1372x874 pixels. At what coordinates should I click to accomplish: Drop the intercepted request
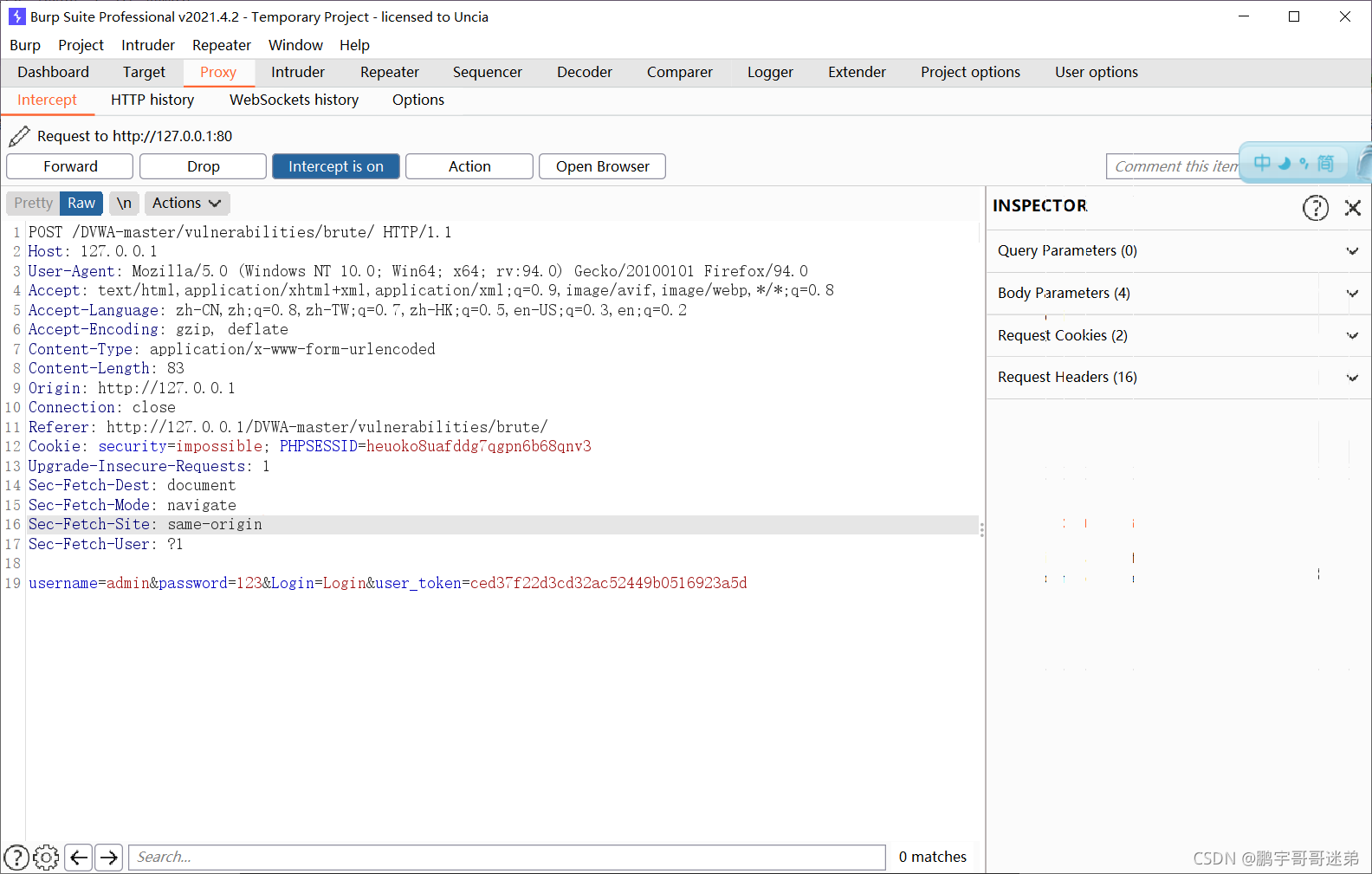pyautogui.click(x=204, y=166)
